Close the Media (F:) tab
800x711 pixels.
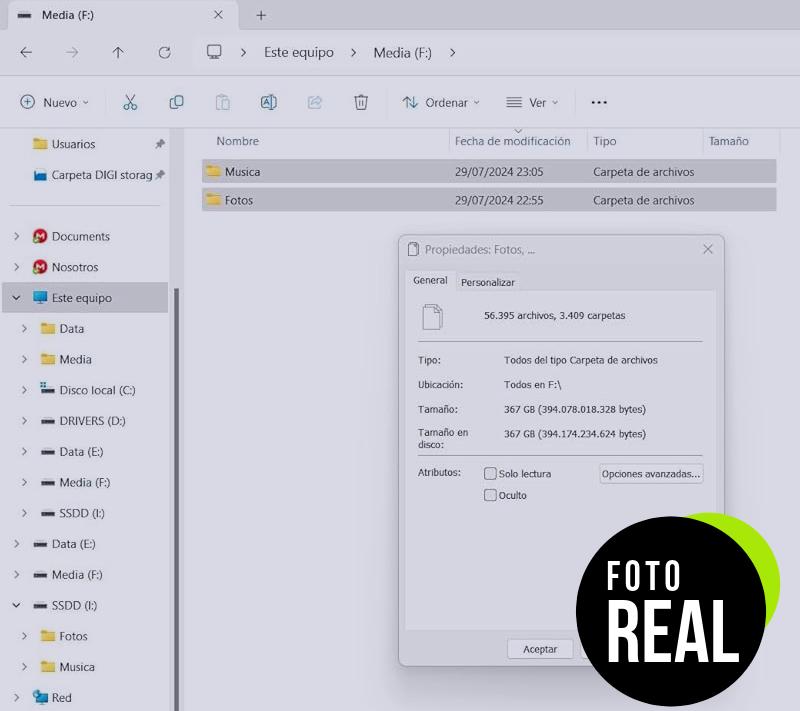(x=218, y=15)
